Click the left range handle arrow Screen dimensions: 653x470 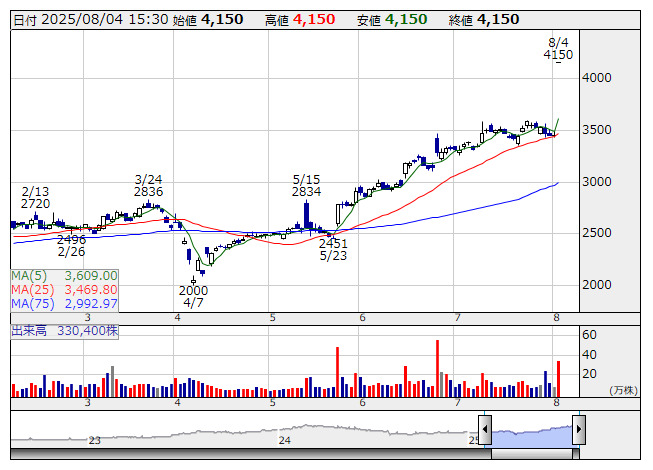(x=485, y=430)
